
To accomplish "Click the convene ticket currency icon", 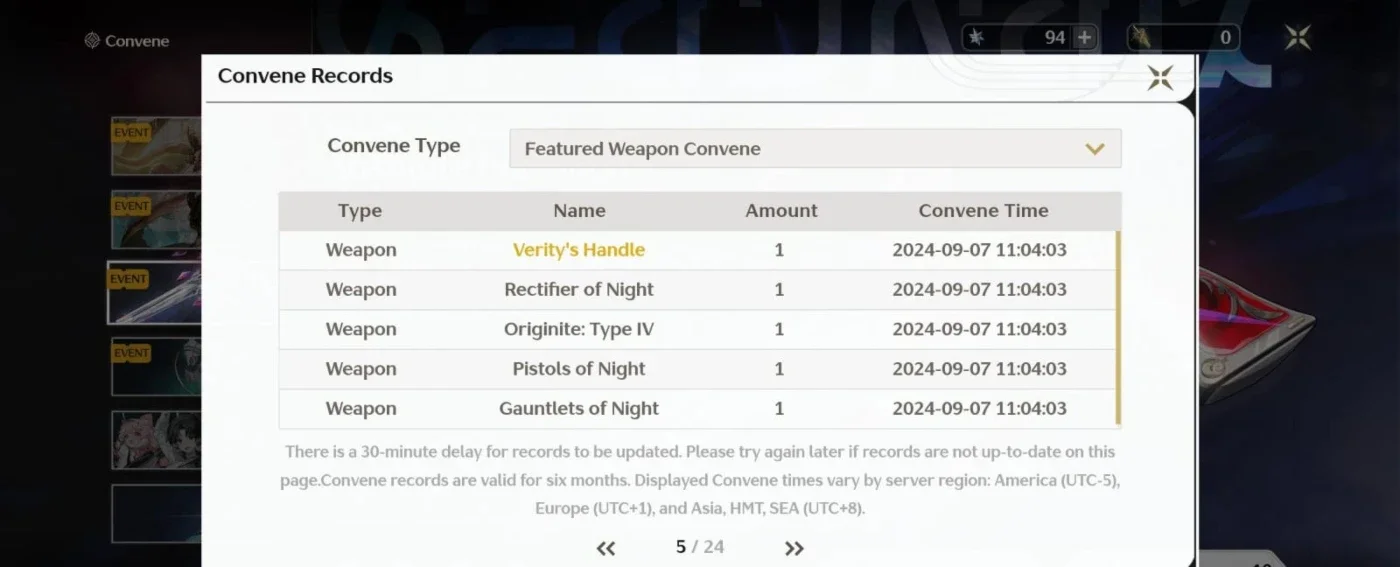I will (x=1142, y=38).
